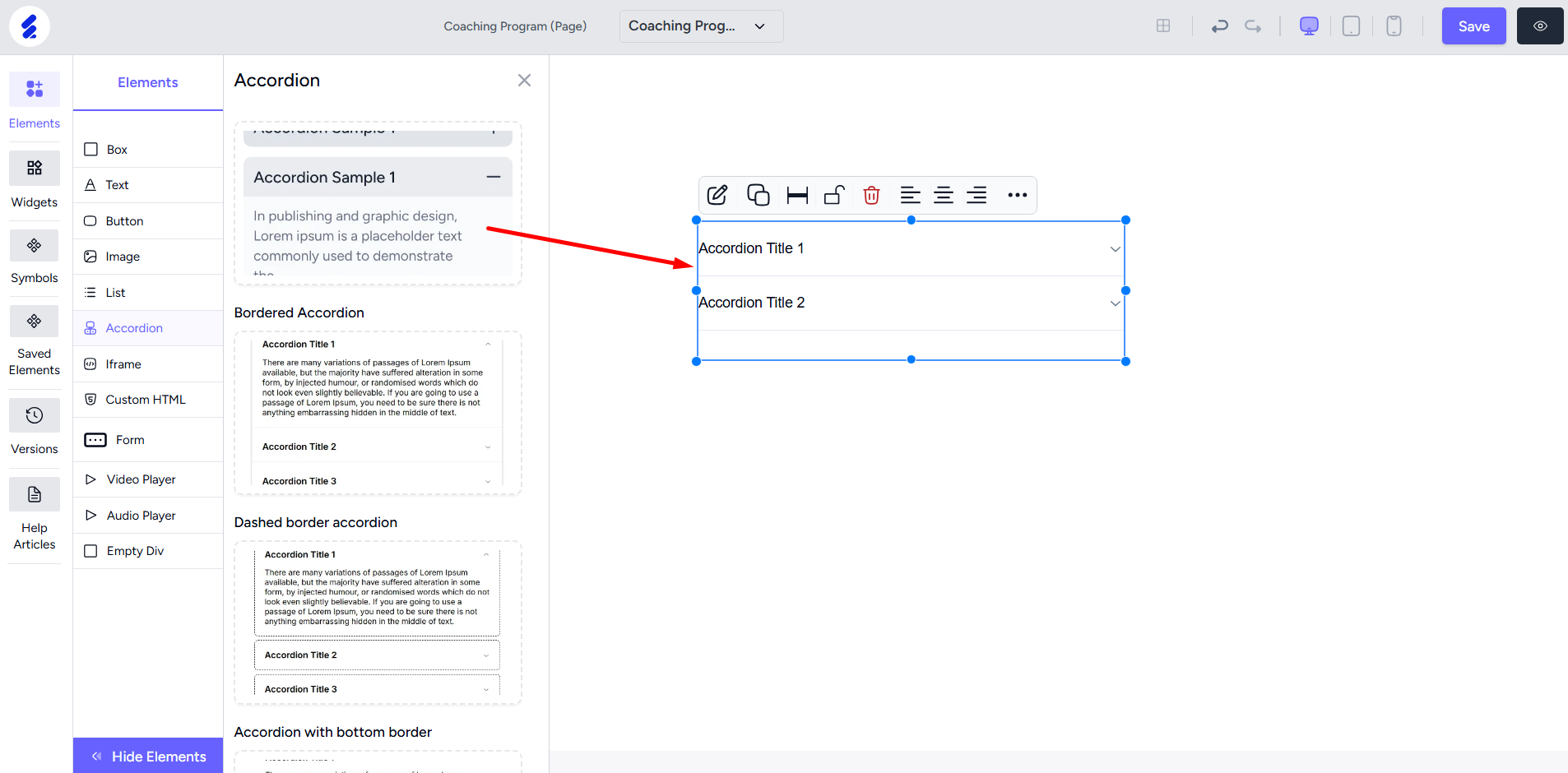Duplicate the selected accordion

pos(758,195)
